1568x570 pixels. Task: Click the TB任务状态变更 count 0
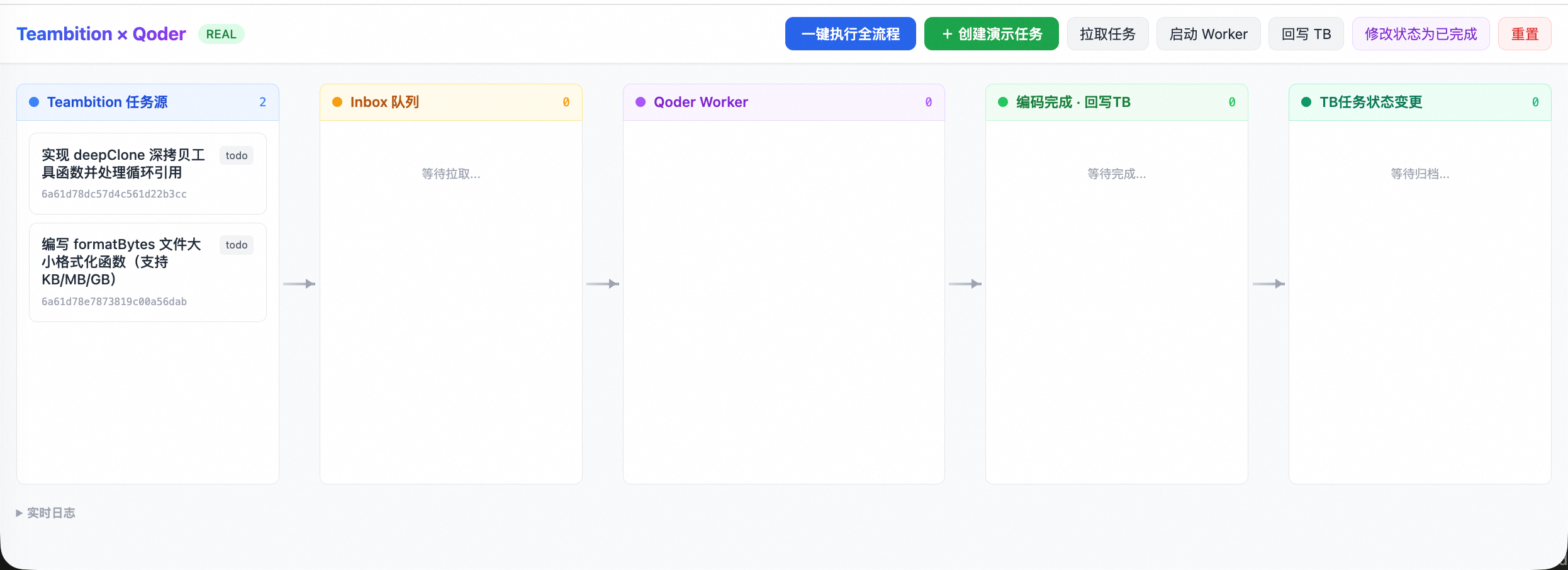(x=1535, y=102)
